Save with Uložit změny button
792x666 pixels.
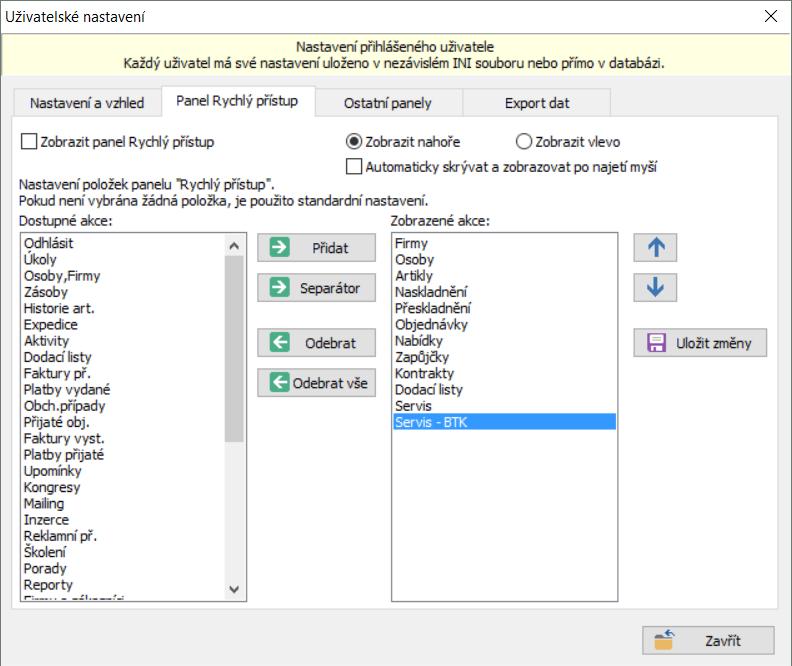700,343
